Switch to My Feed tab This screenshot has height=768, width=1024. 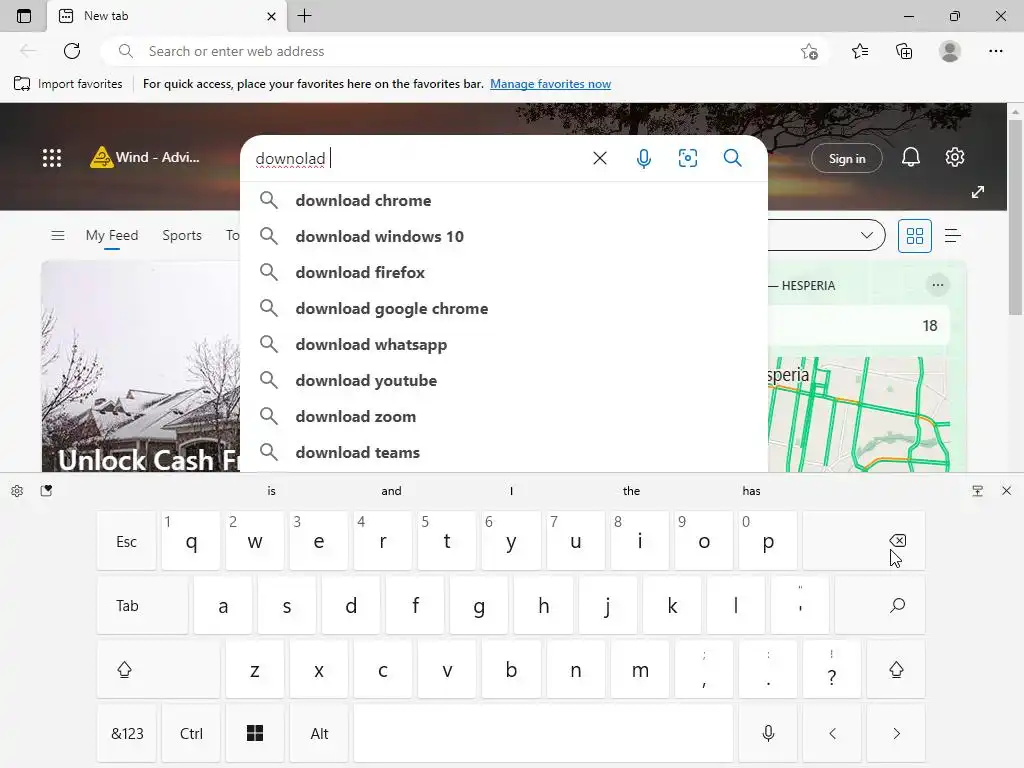point(112,235)
